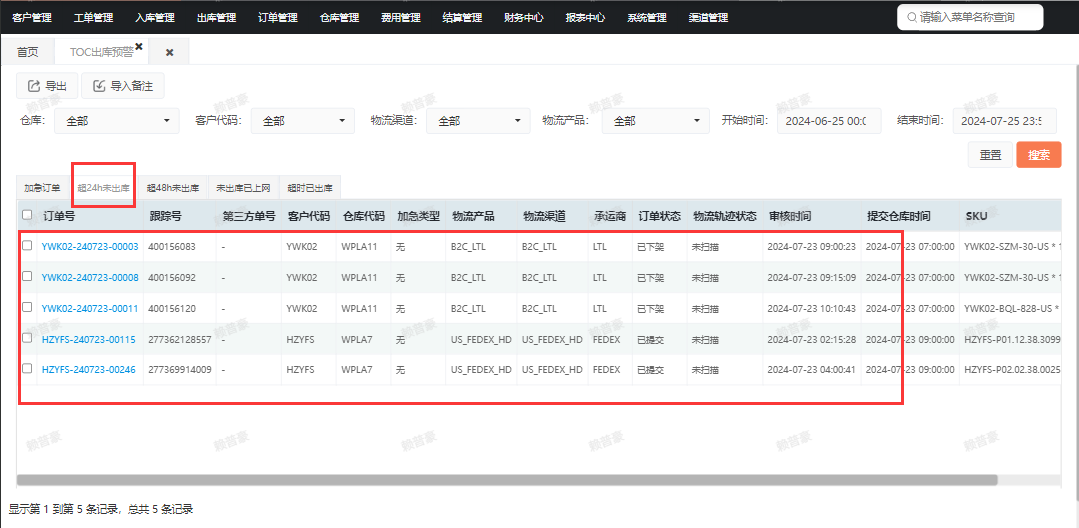Open the 系统管理 menu
The width and height of the screenshot is (1079, 528).
(647, 18)
